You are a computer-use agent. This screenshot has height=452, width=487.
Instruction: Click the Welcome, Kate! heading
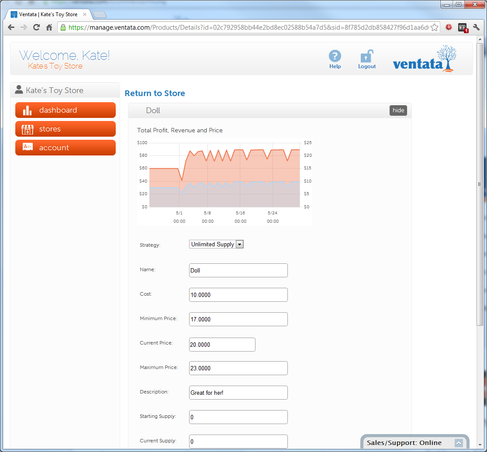point(64,55)
